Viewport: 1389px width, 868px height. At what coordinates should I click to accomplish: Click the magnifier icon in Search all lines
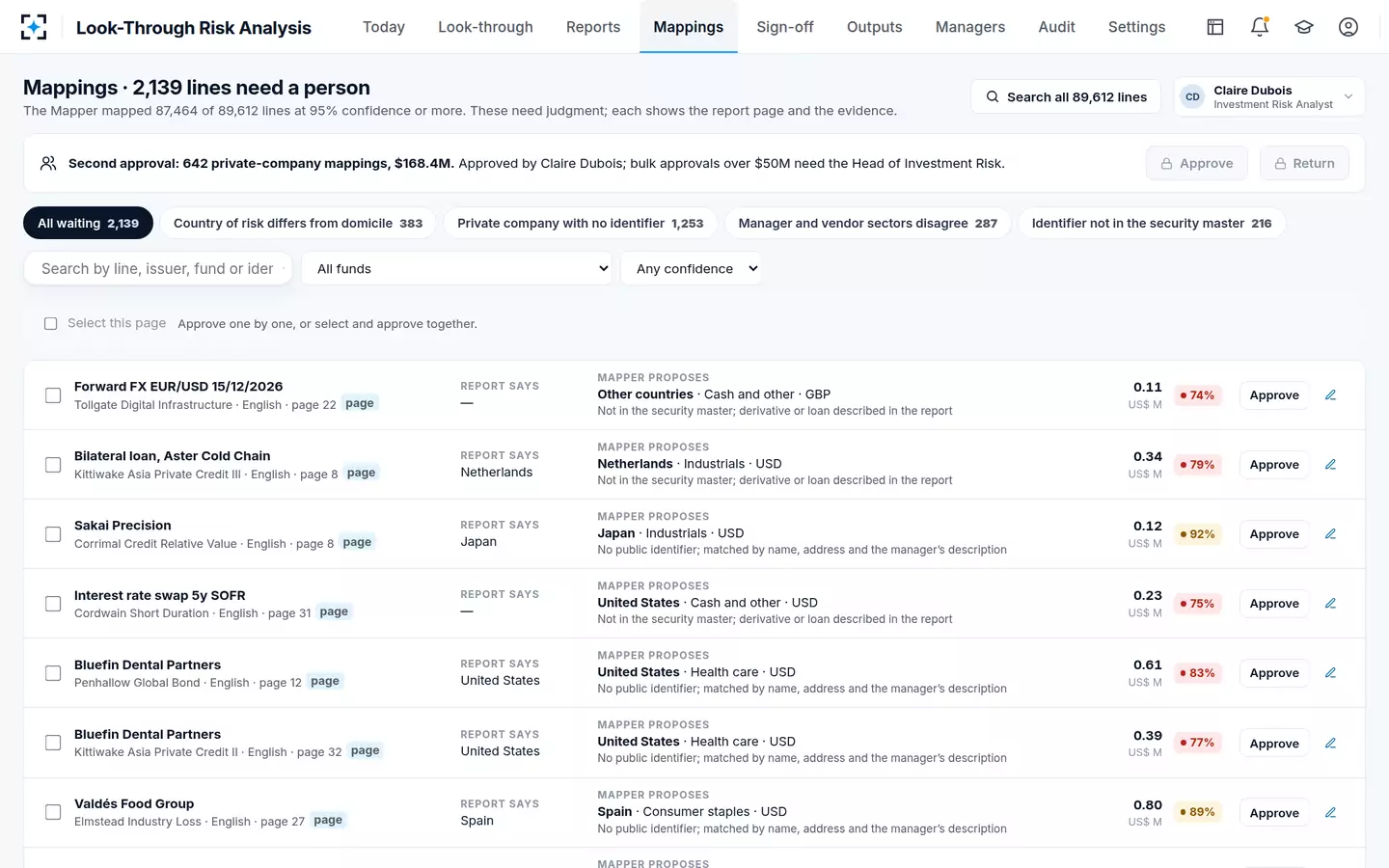pyautogui.click(x=992, y=96)
